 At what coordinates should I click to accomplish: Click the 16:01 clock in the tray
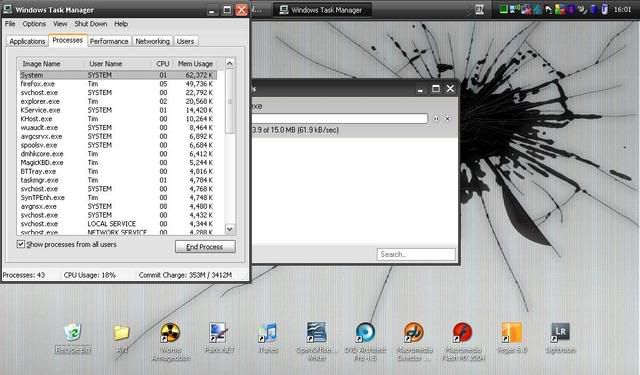pos(622,9)
